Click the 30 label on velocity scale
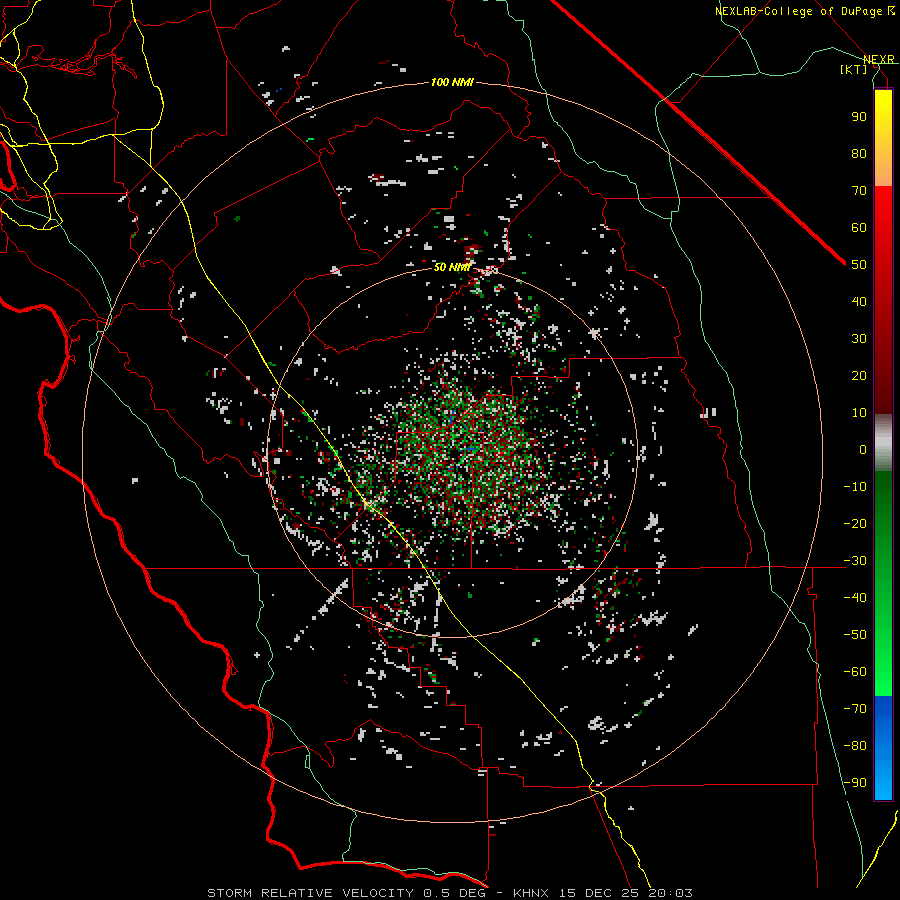 click(x=859, y=339)
